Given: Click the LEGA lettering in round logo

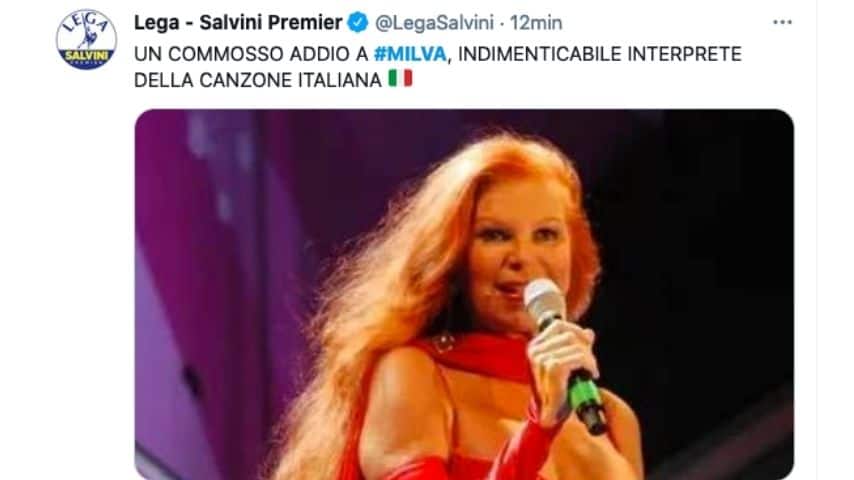Looking at the screenshot, I should (87, 24).
